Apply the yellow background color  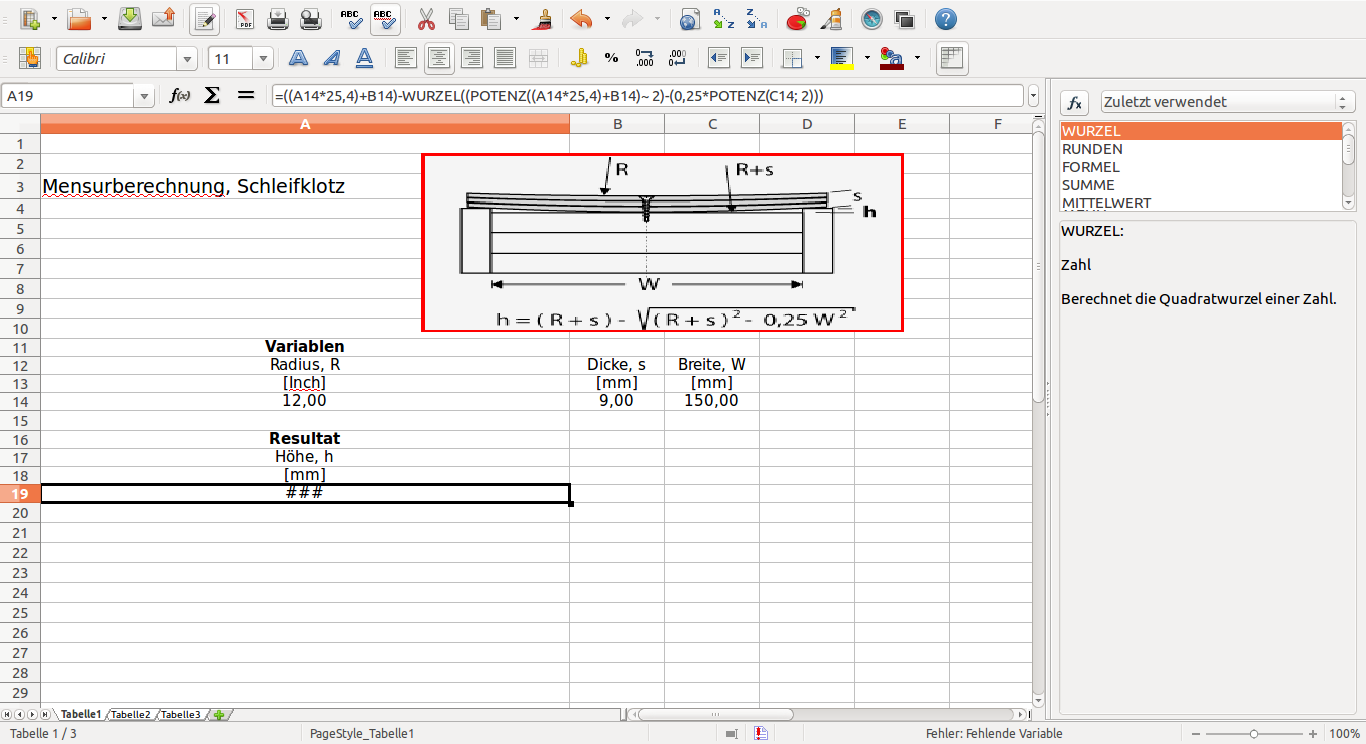coord(840,58)
